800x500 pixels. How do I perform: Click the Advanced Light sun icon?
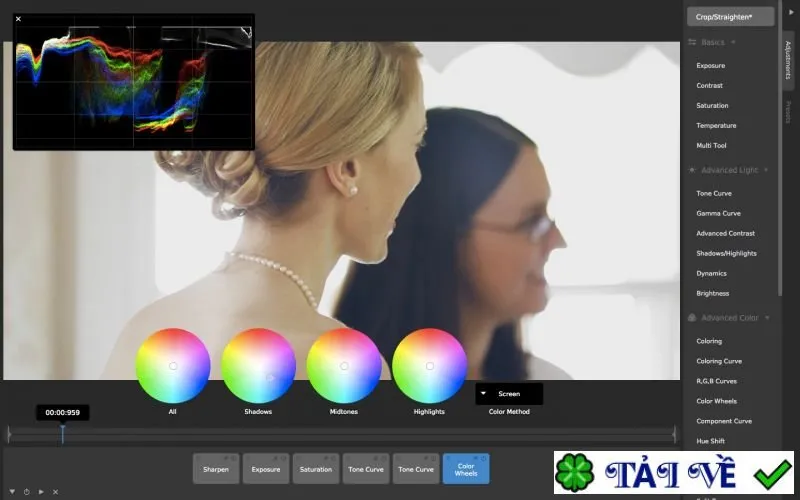(x=692, y=170)
